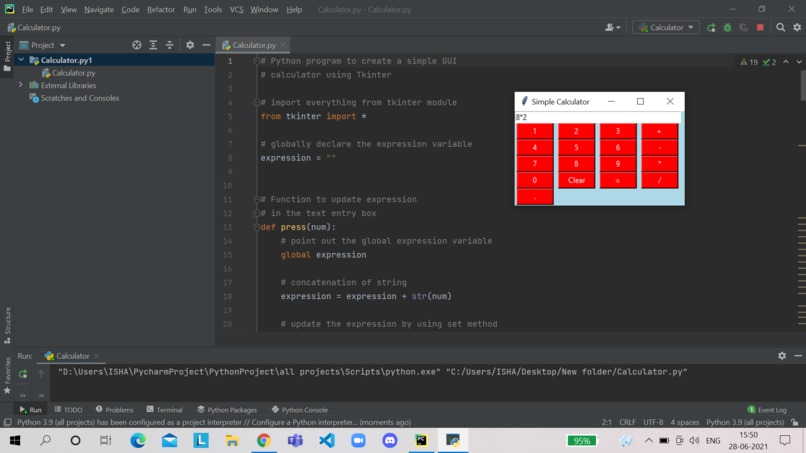This screenshot has width=806, height=453.
Task: Hide the Run tool window minus icon
Action: tap(798, 355)
